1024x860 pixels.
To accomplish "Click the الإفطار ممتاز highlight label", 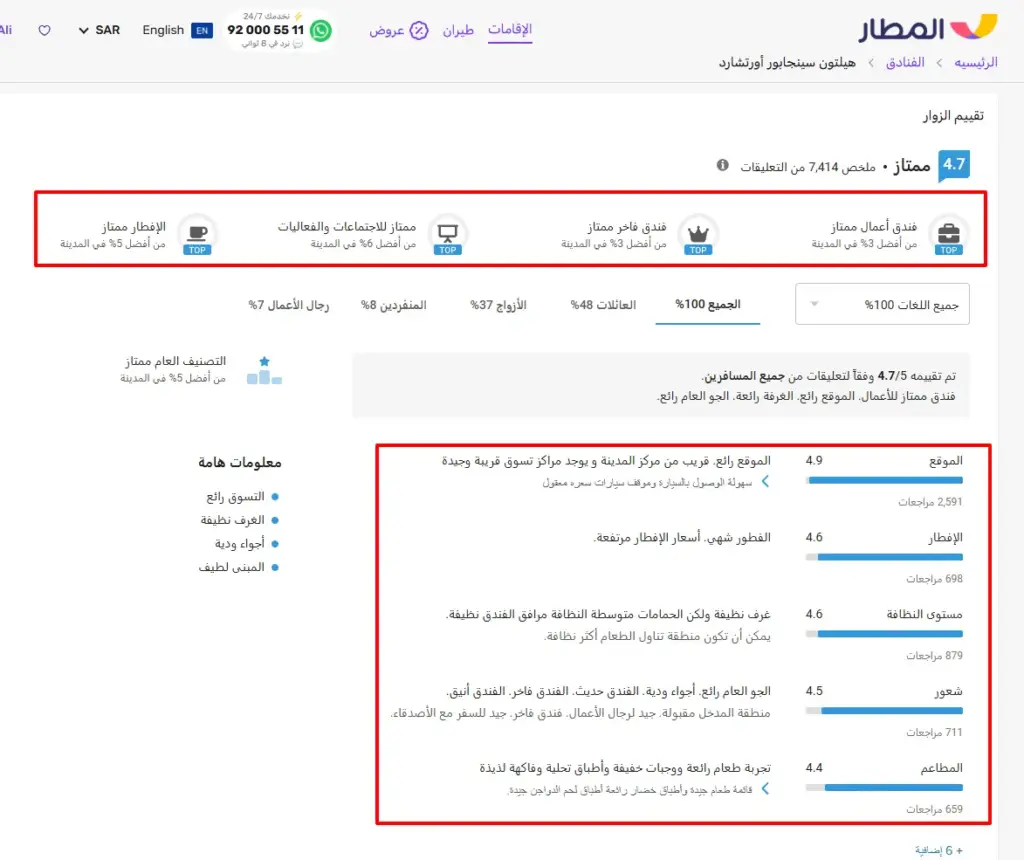I will coord(133,227).
